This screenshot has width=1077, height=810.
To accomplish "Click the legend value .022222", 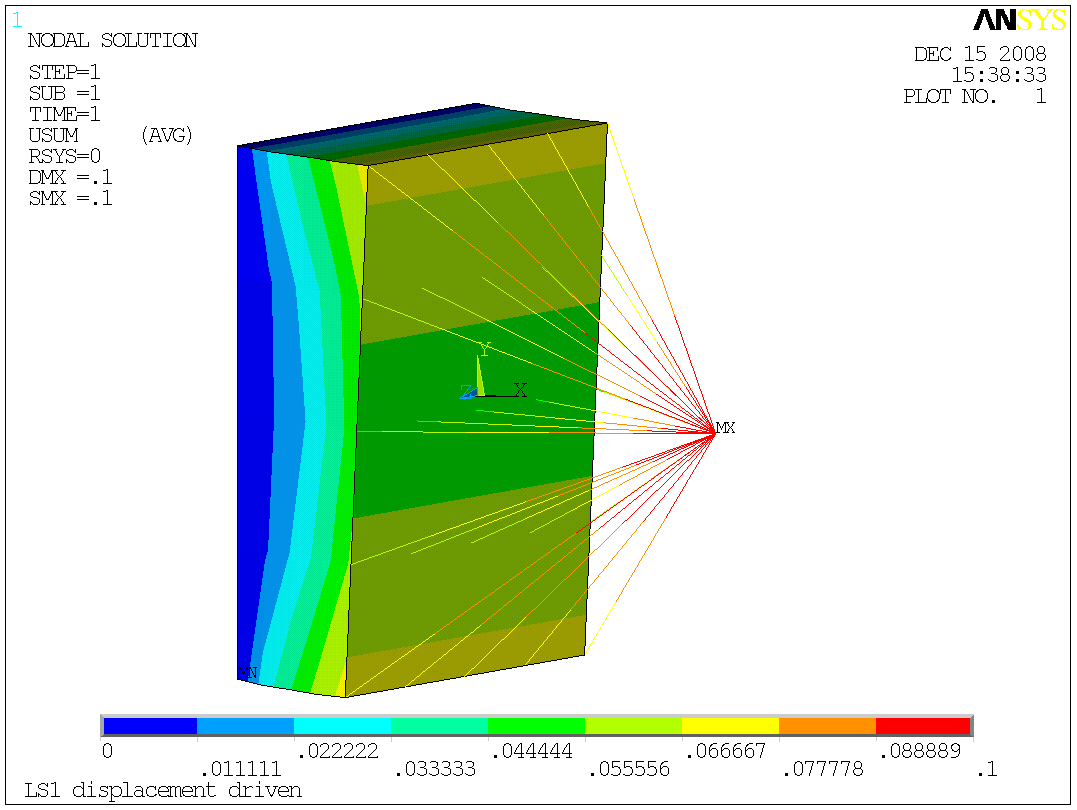I will click(338, 751).
